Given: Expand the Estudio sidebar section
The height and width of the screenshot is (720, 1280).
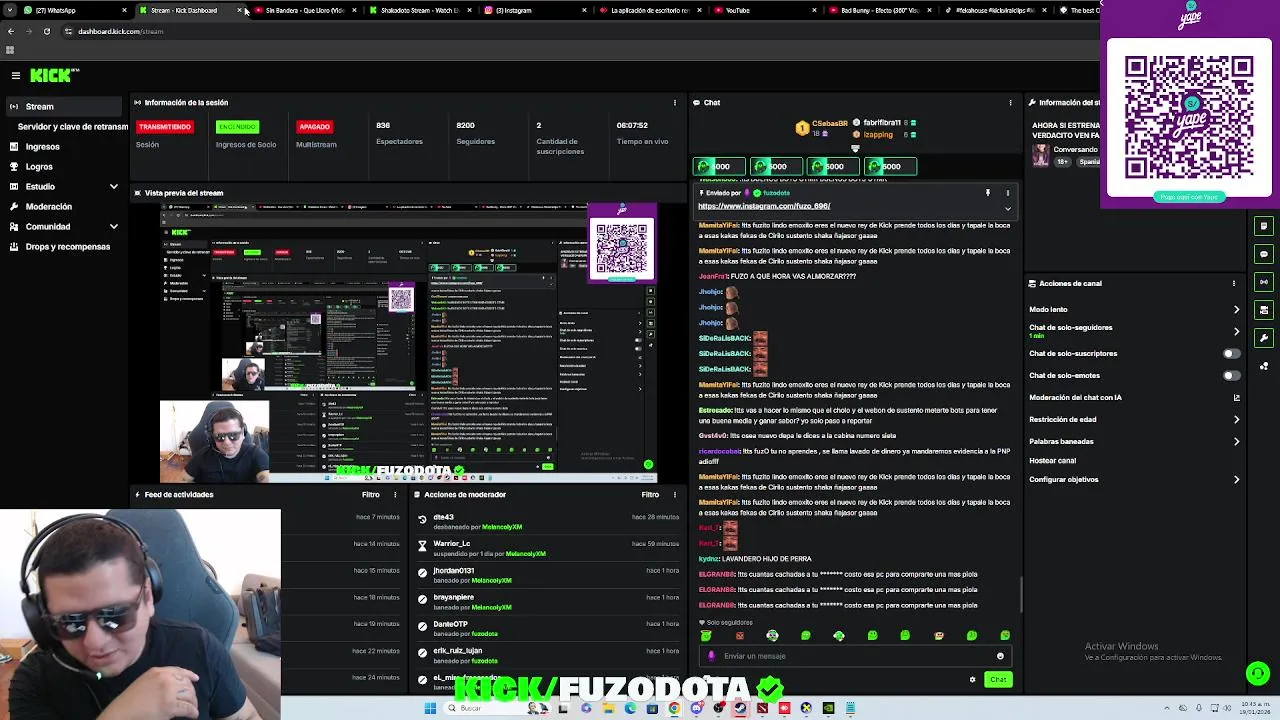Looking at the screenshot, I should [x=64, y=186].
